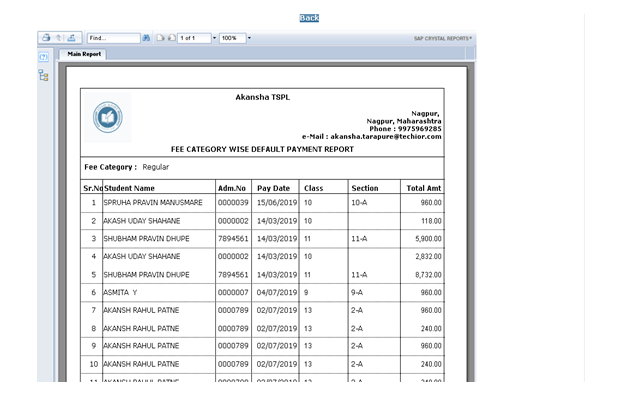Screen dimensions: 622x396
Task: Click section value 10-A
Action: click(359, 202)
